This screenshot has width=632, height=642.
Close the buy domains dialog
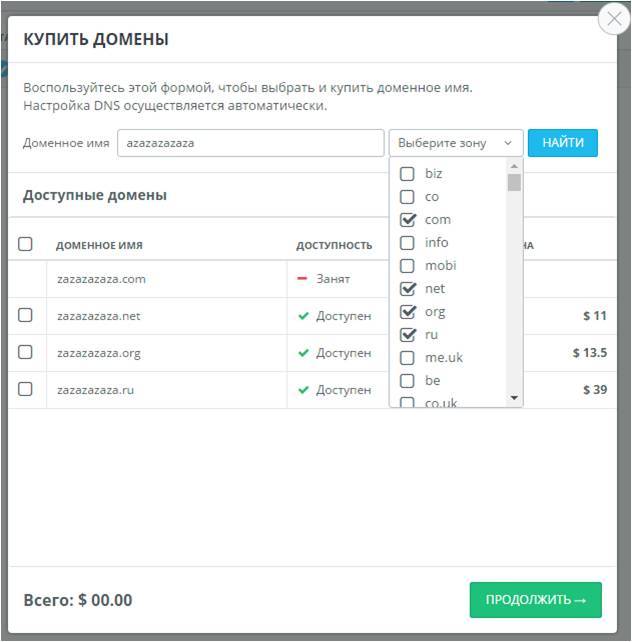pyautogui.click(x=614, y=19)
